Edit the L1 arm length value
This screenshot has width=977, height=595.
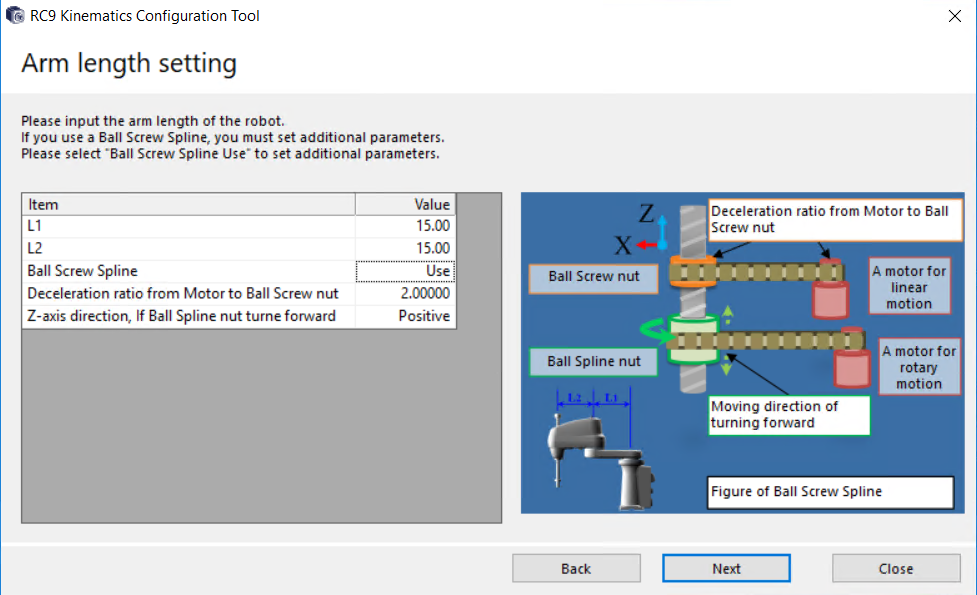coord(405,226)
